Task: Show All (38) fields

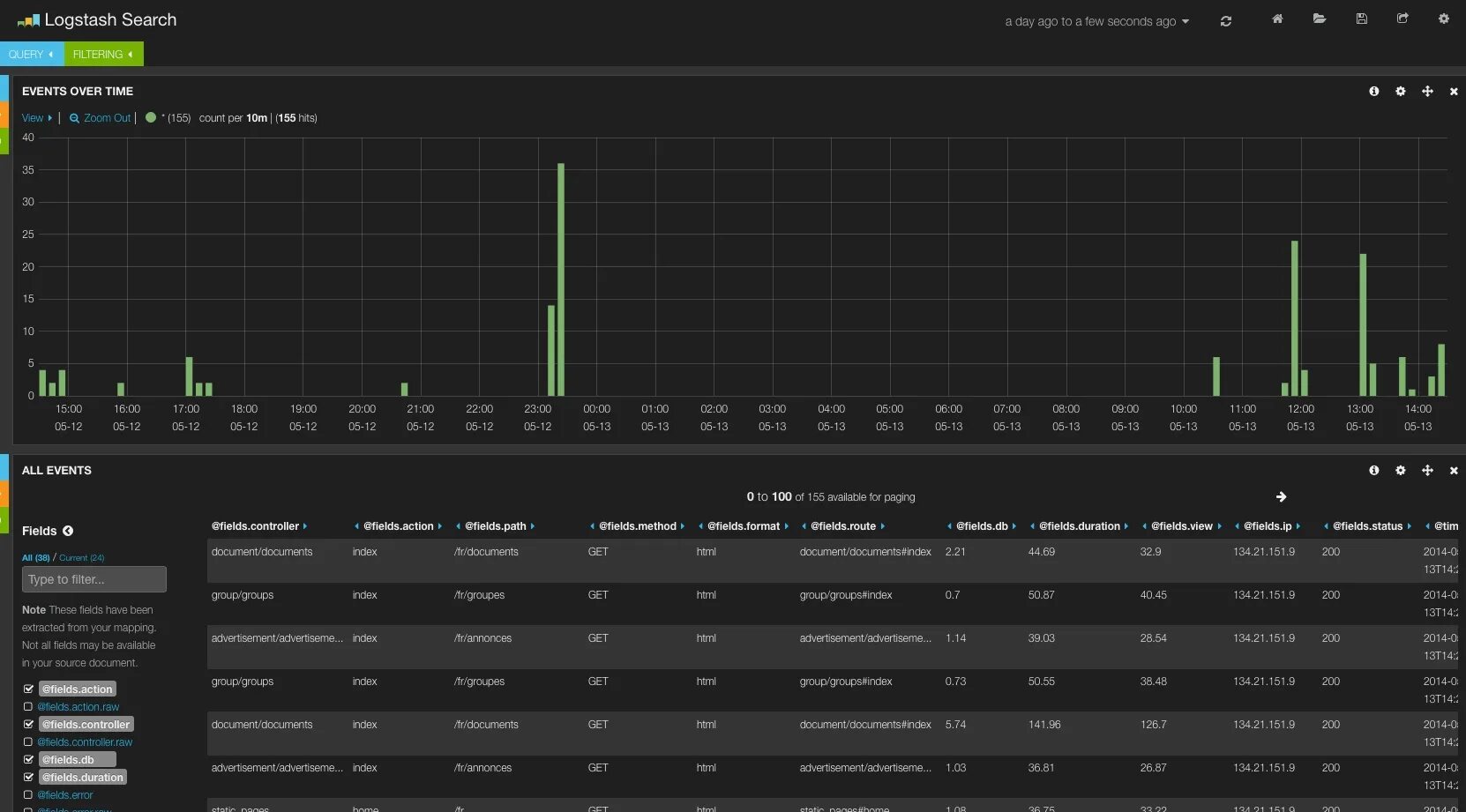Action: [x=35, y=557]
